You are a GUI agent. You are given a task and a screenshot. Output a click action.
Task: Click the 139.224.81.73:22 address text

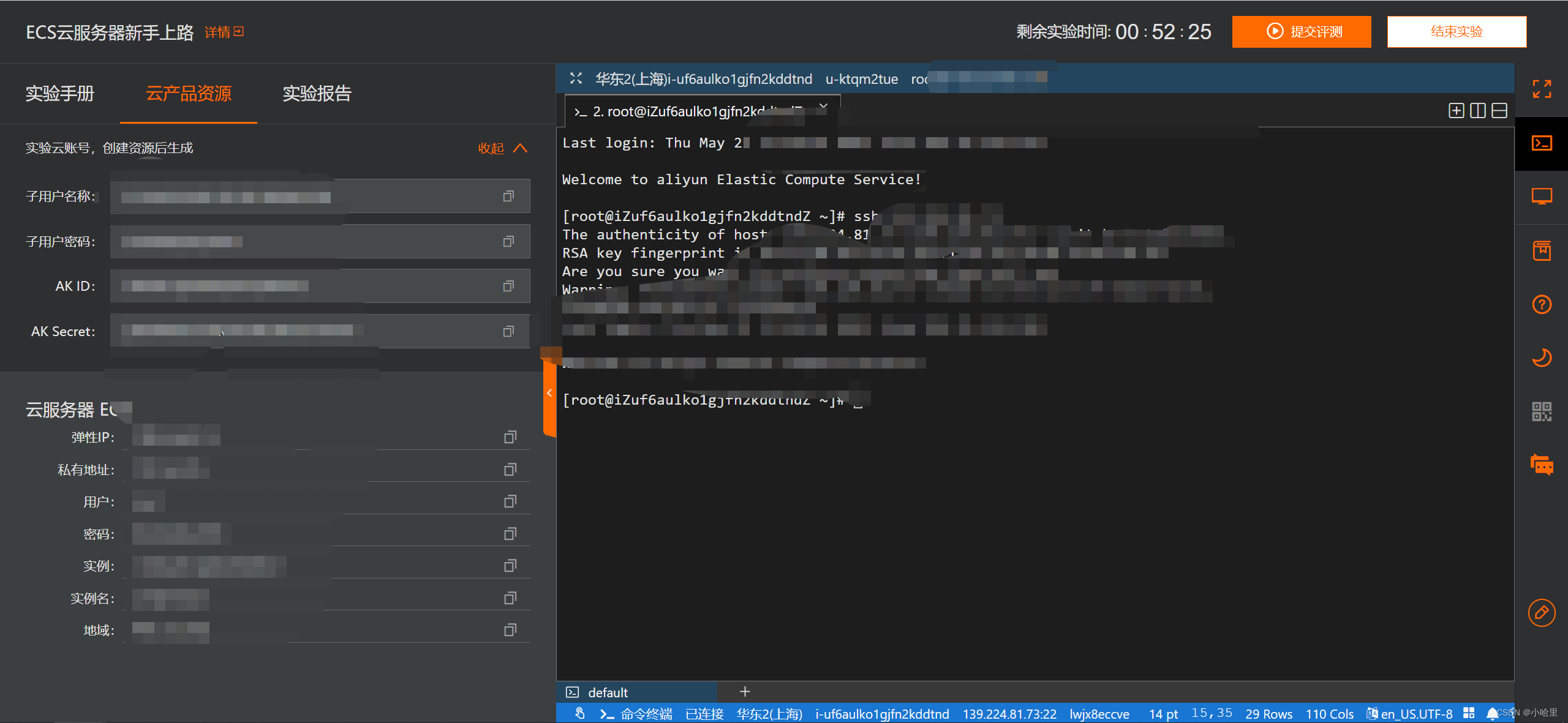1009,714
